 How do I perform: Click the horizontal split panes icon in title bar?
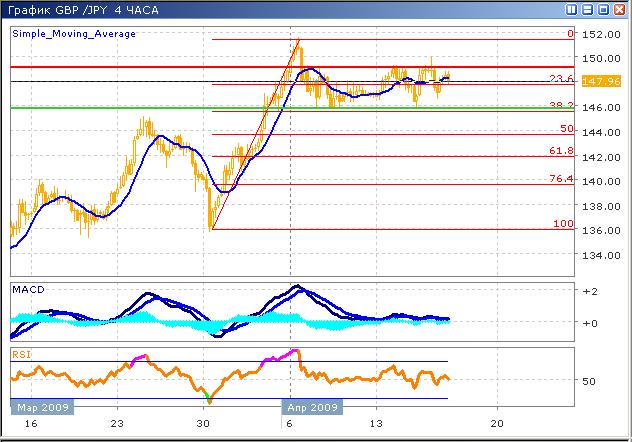point(586,9)
